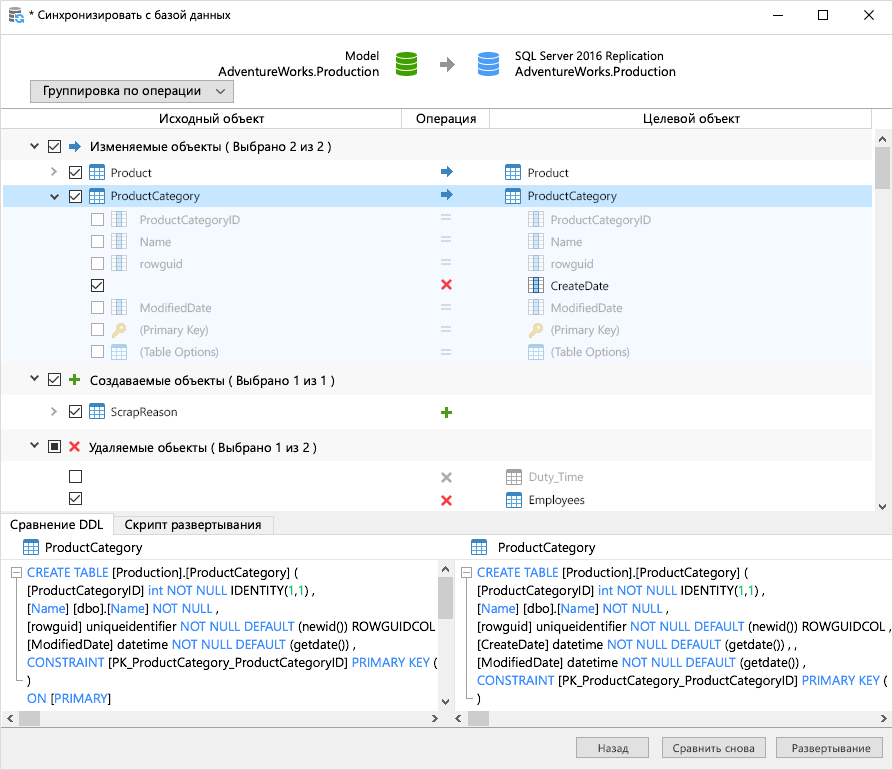This screenshot has height=770, width=893.
Task: Click the red X operation for Employees
Action: point(446,500)
